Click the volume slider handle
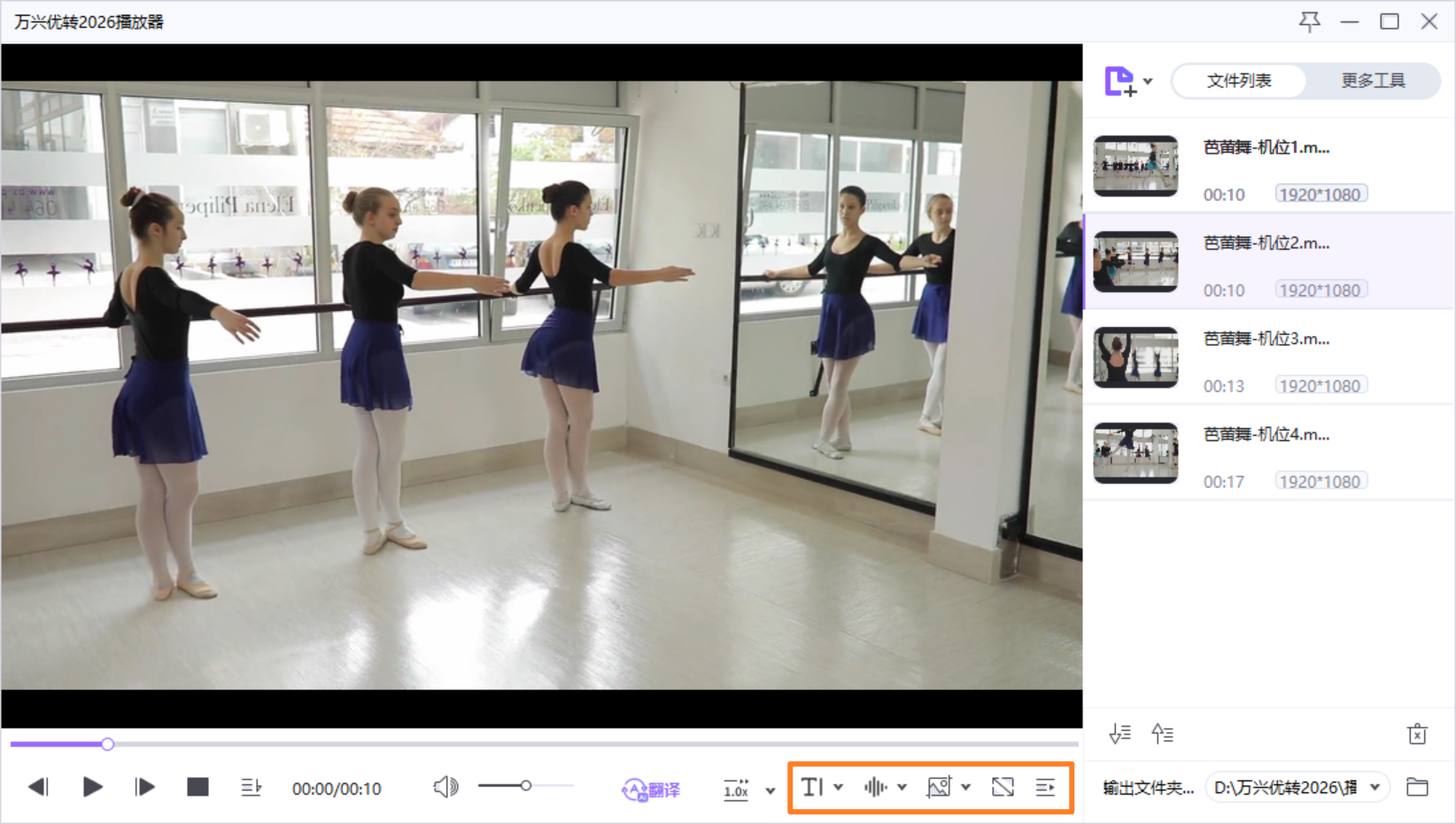The width and height of the screenshot is (1456, 824). click(526, 786)
